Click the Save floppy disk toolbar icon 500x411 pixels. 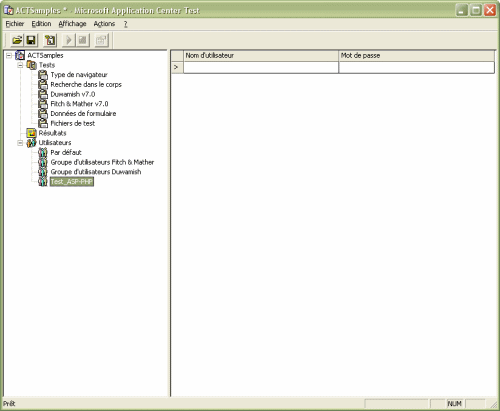(x=31, y=40)
